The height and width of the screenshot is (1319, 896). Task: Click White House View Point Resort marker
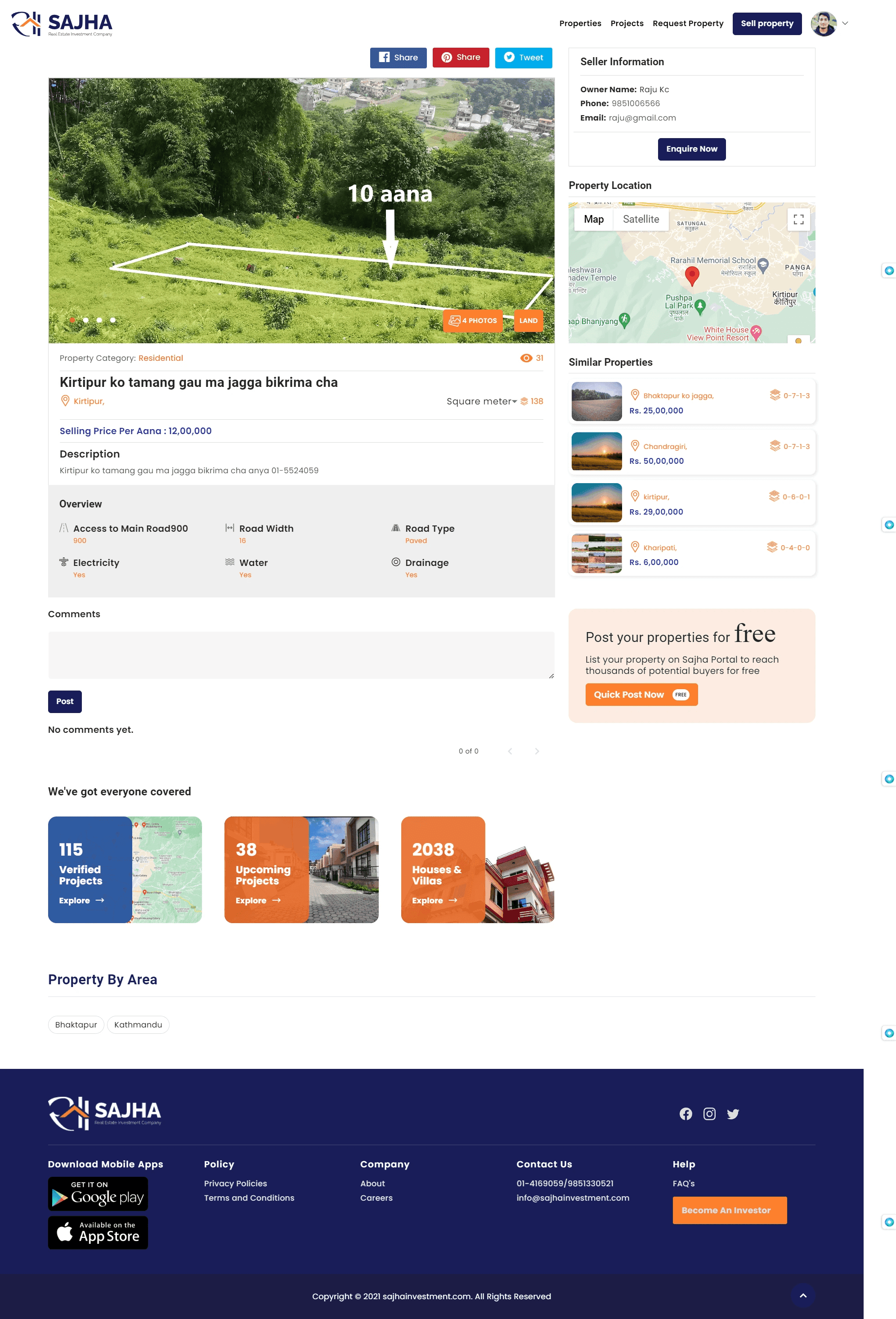[x=755, y=332]
